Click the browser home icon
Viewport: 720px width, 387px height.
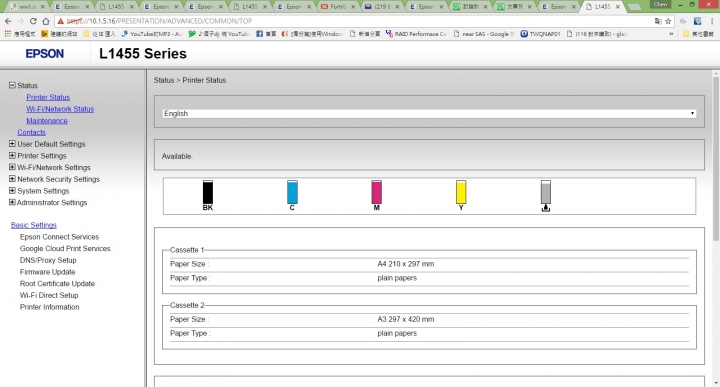[45, 21]
